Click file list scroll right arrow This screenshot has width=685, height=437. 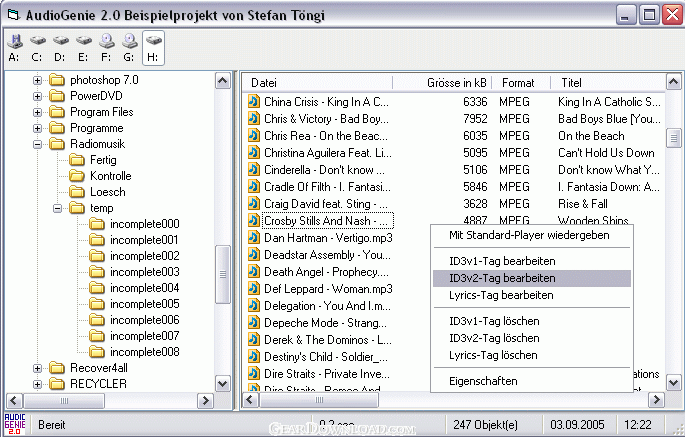(656, 399)
